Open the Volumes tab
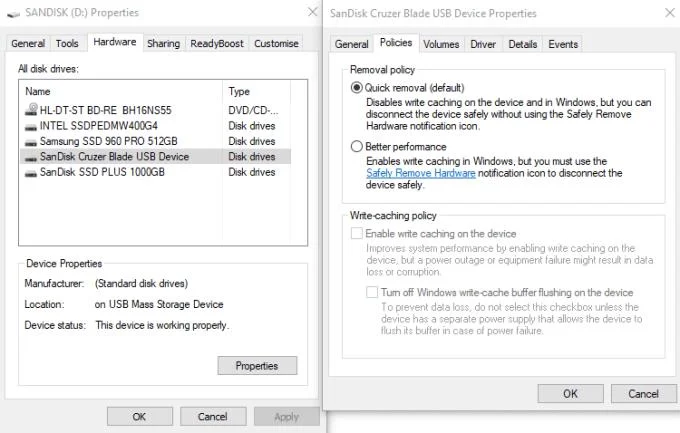 pos(441,44)
